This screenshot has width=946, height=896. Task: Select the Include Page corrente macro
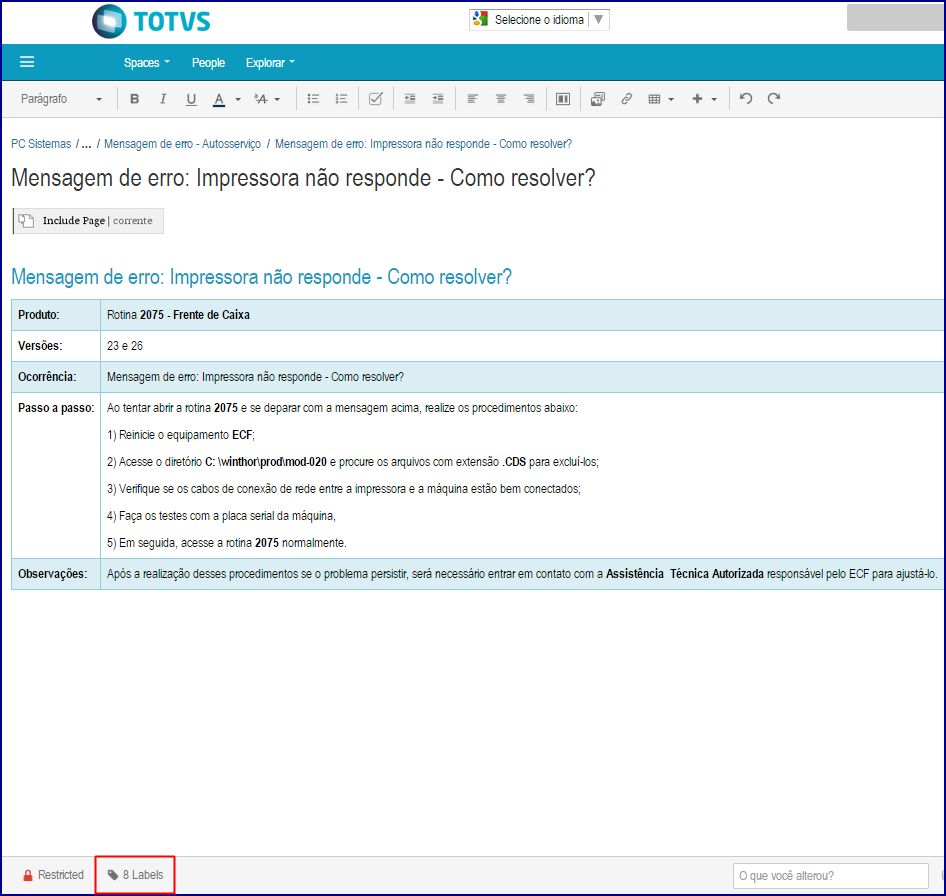(88, 221)
